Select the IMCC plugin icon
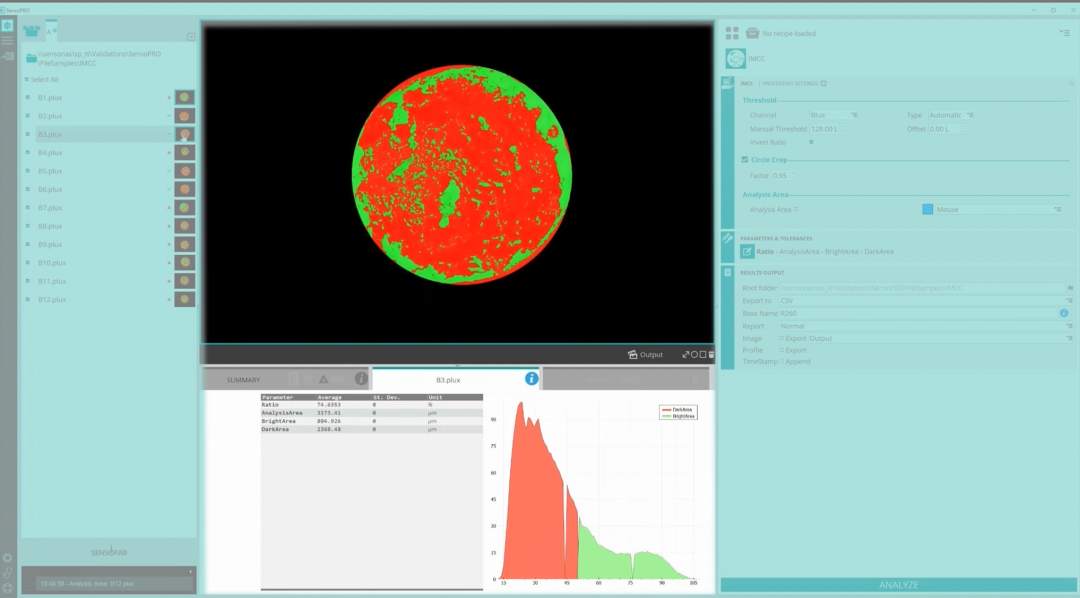This screenshot has height=598, width=1080. click(x=736, y=59)
